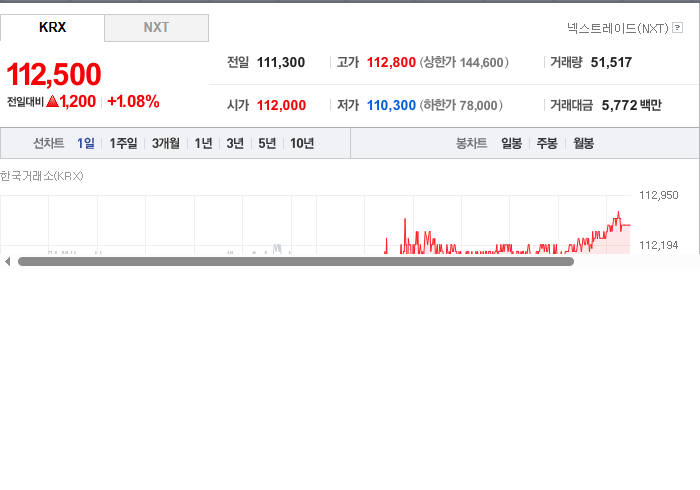This screenshot has width=700, height=490.
Task: Select the 3개월 line chart period
Action: tap(166, 143)
